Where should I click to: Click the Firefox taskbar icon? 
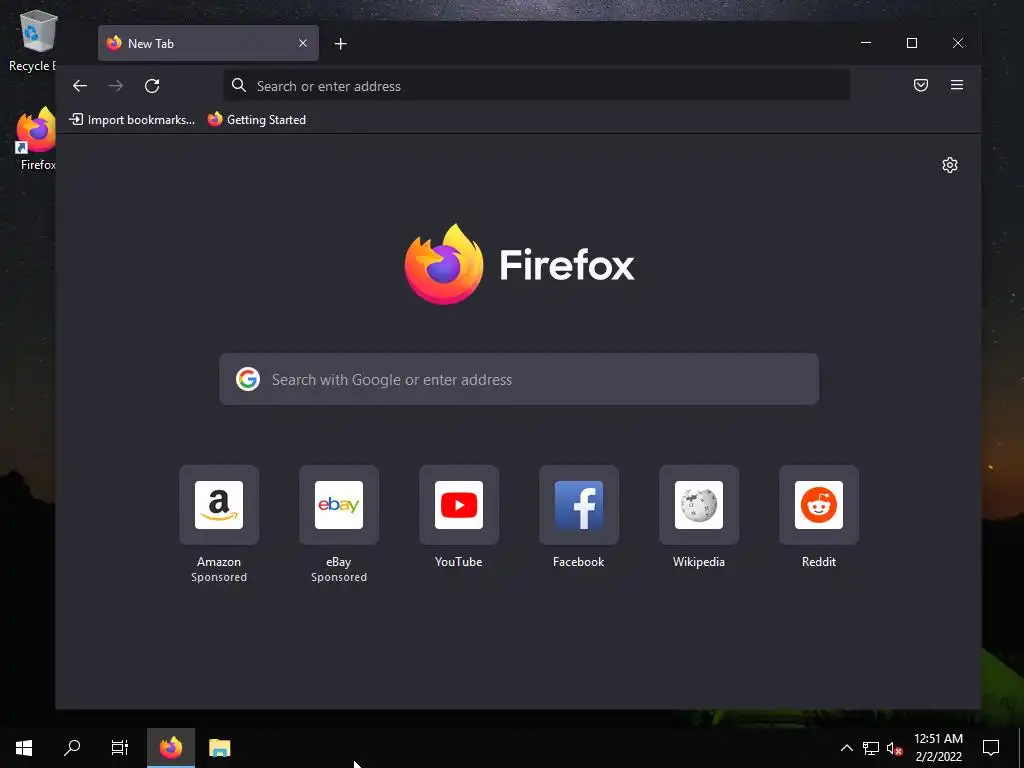(x=171, y=748)
